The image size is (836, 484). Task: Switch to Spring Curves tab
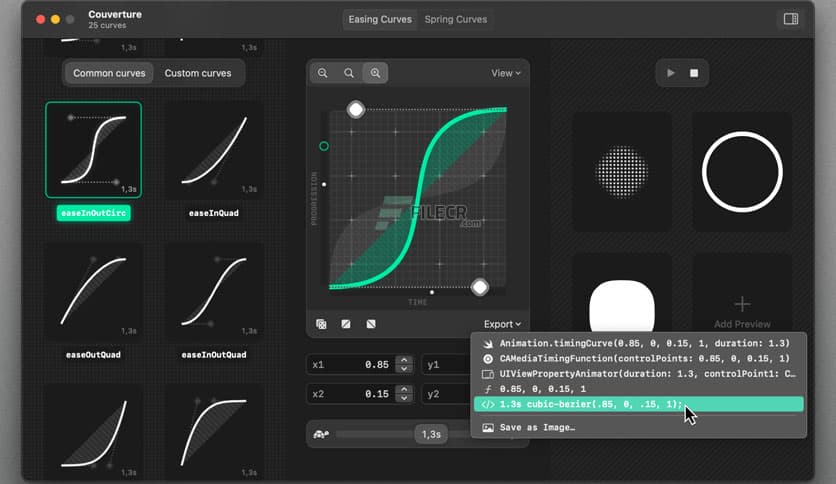click(x=456, y=19)
